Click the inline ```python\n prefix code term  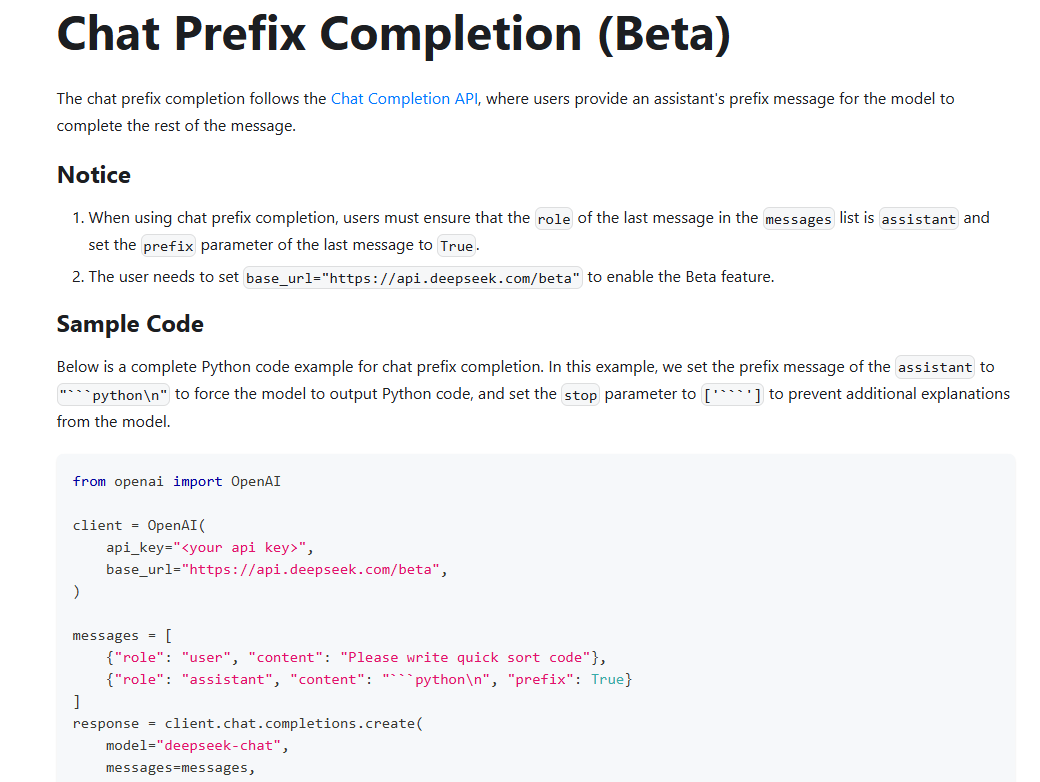[114, 395]
